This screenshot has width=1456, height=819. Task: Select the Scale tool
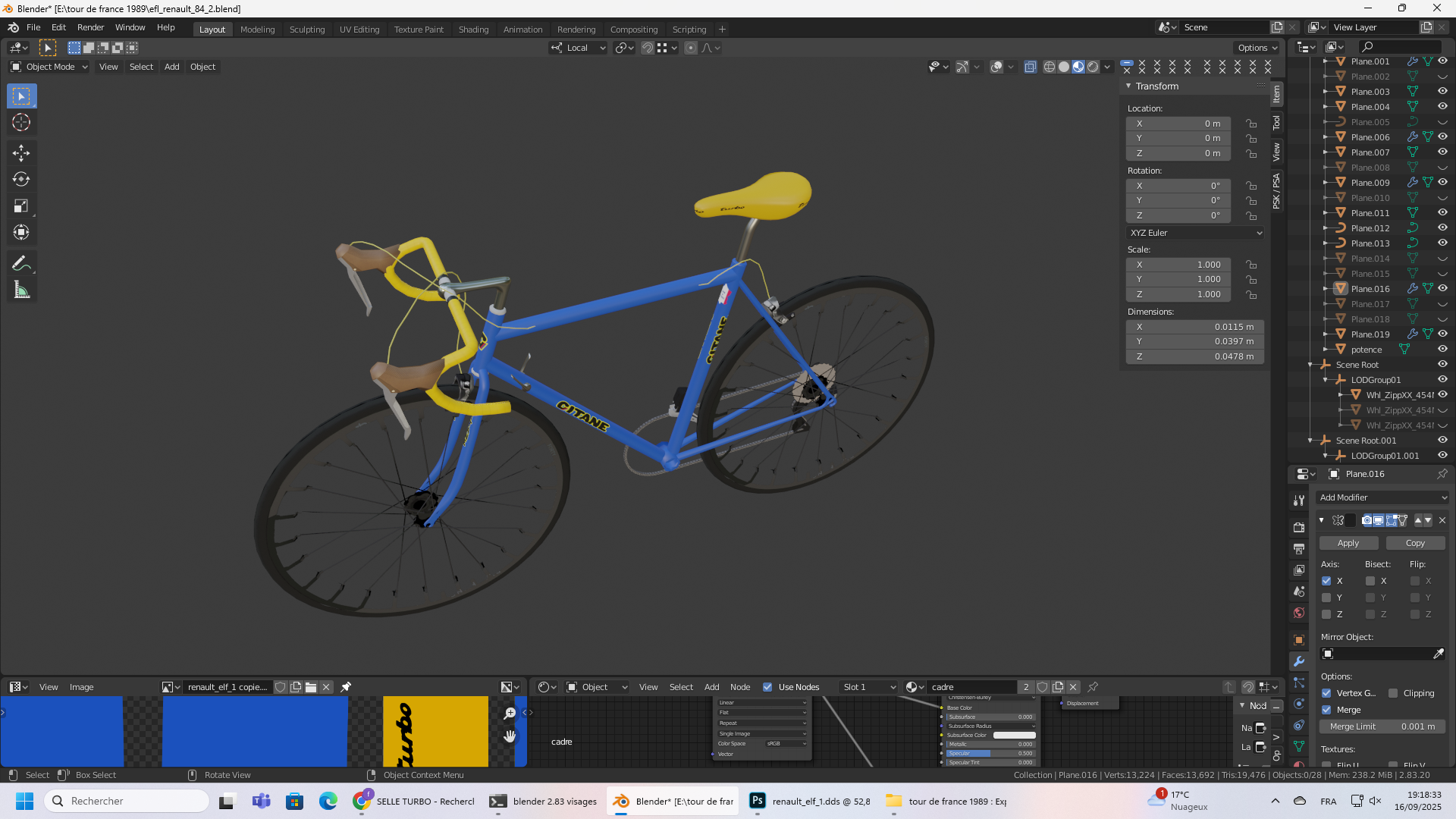21,206
